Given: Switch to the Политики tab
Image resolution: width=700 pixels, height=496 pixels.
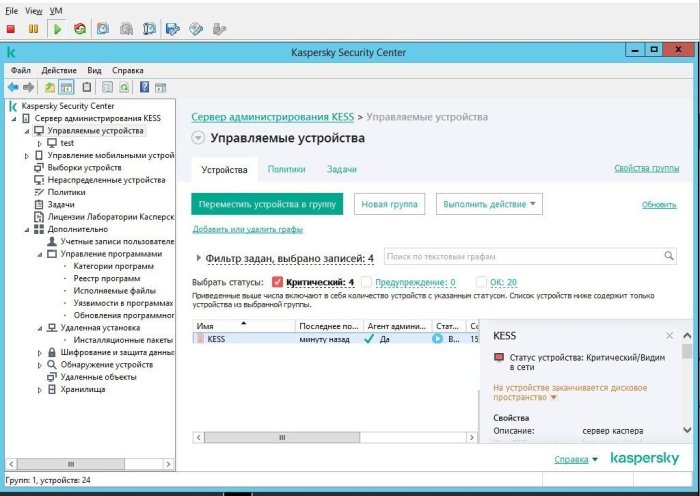Looking at the screenshot, I should tap(287, 169).
